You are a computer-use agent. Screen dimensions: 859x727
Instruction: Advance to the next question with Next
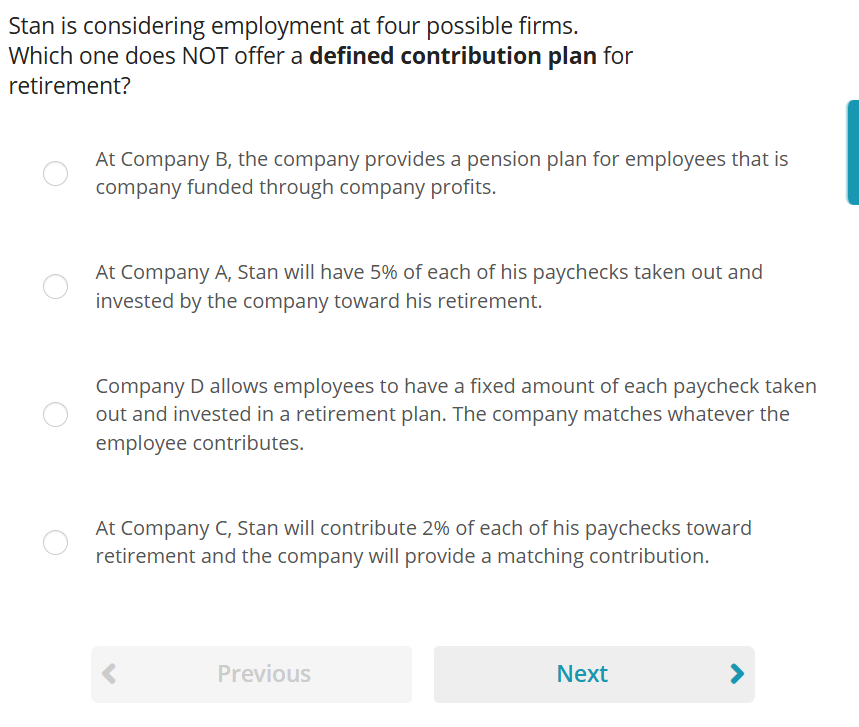point(594,673)
